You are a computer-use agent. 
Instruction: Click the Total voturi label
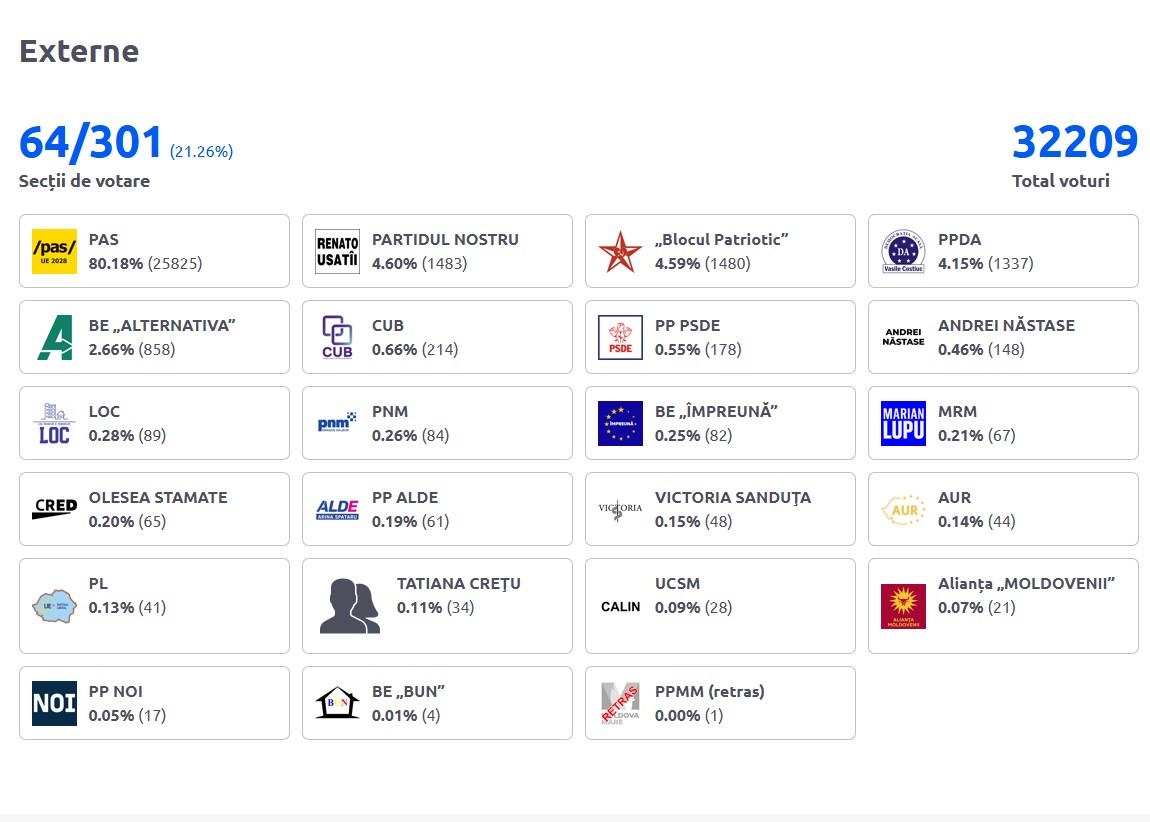tap(1061, 181)
